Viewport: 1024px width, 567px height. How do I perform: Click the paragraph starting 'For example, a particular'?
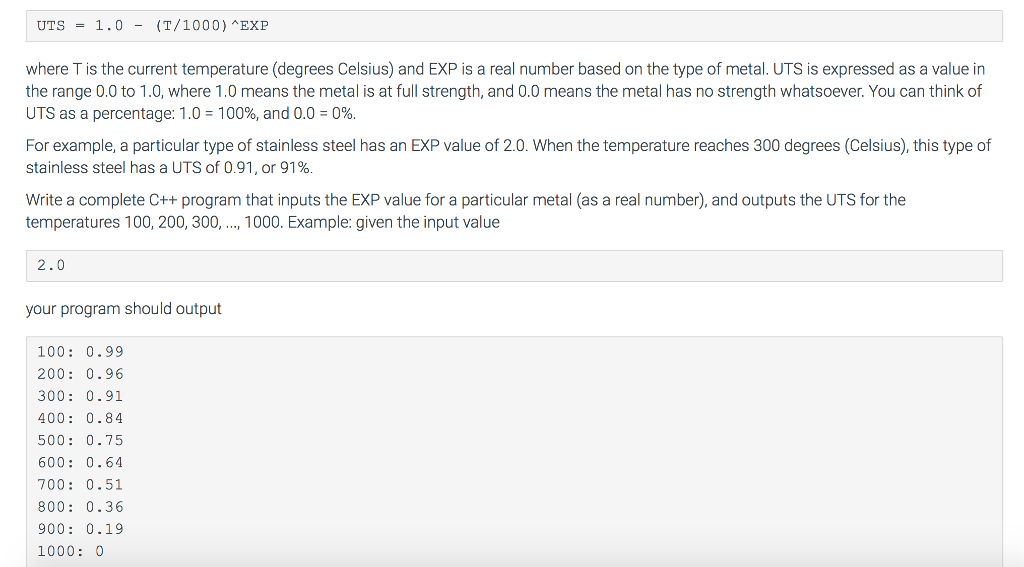coord(507,156)
